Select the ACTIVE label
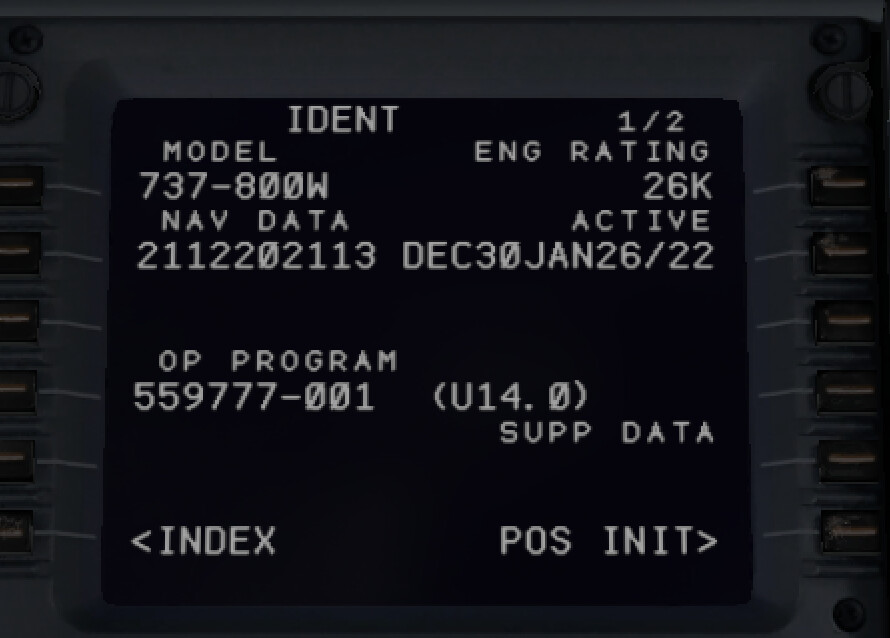 point(641,221)
